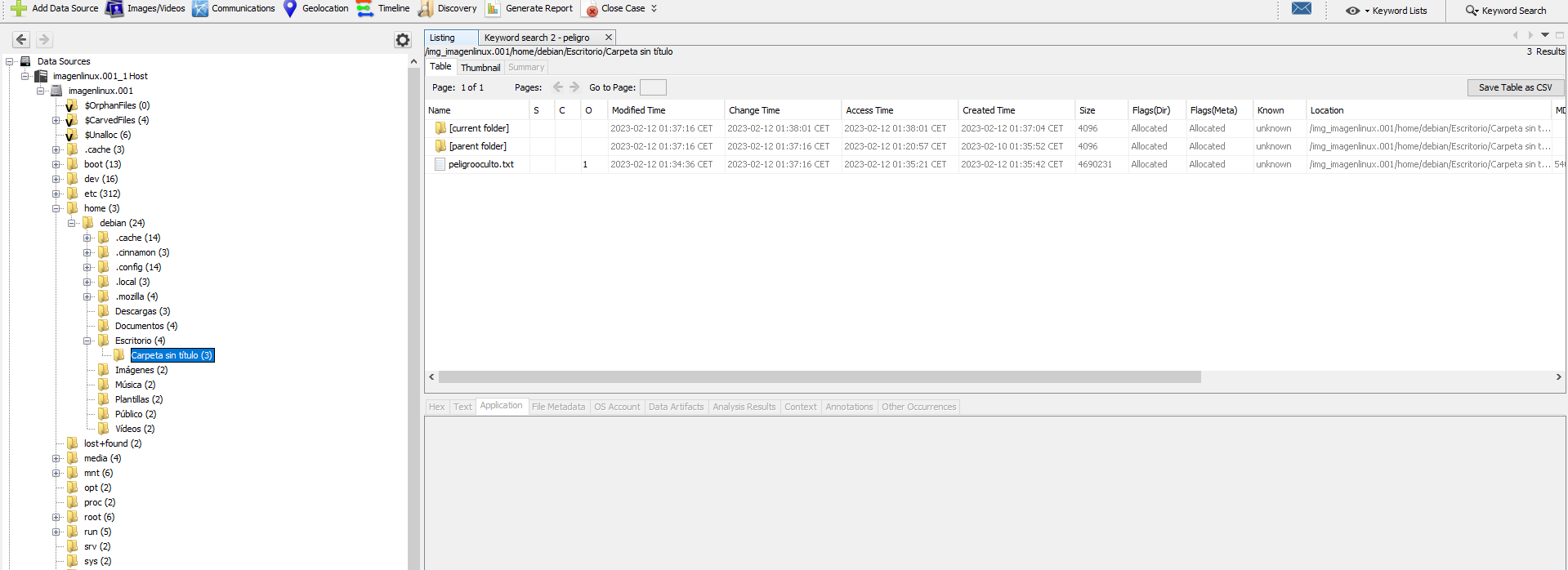Click the horizontal scrollbar in results table
The image size is (1568, 570).
[819, 377]
